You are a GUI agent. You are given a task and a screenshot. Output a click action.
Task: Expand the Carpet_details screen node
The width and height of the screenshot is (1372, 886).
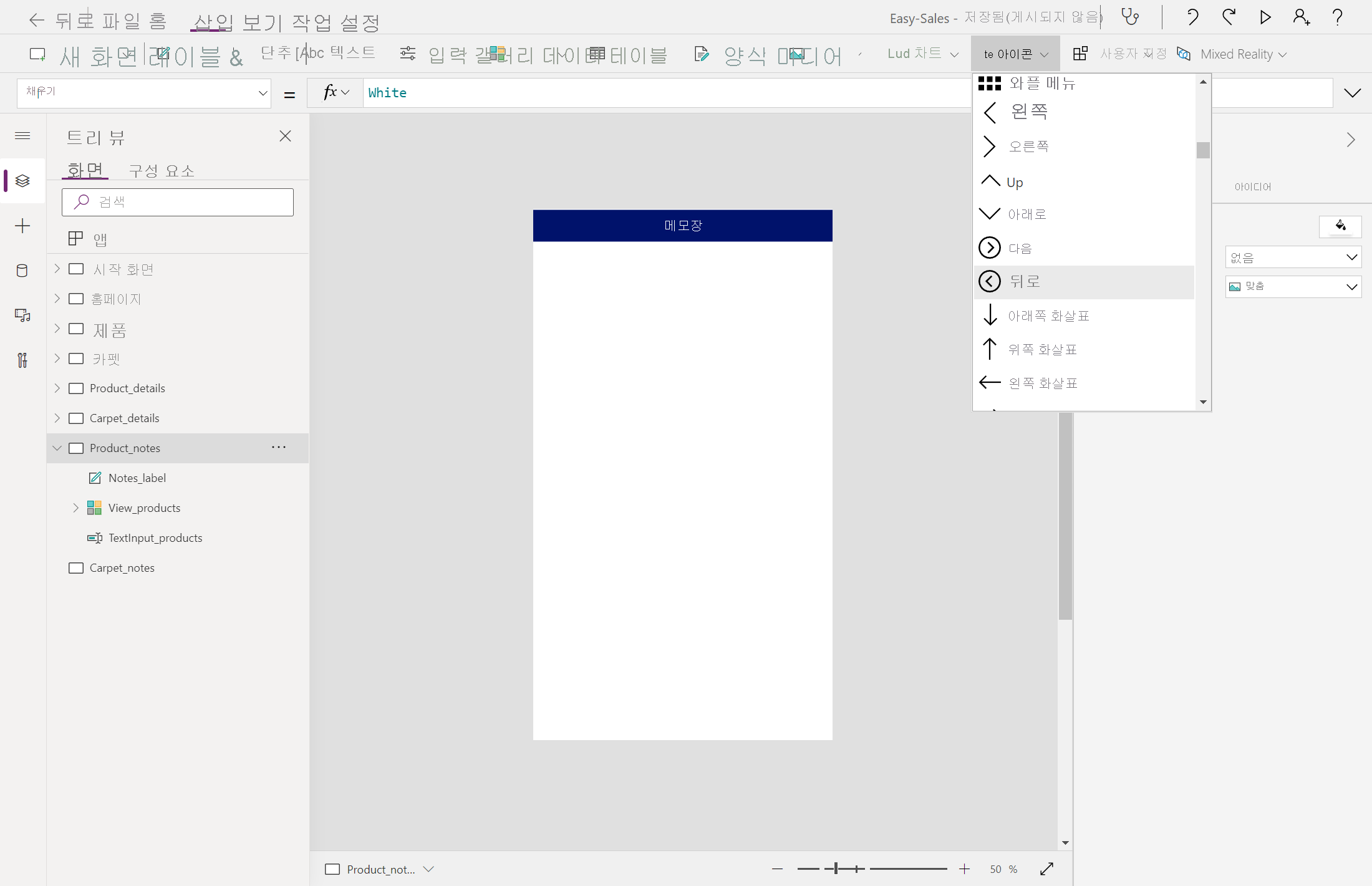click(57, 418)
